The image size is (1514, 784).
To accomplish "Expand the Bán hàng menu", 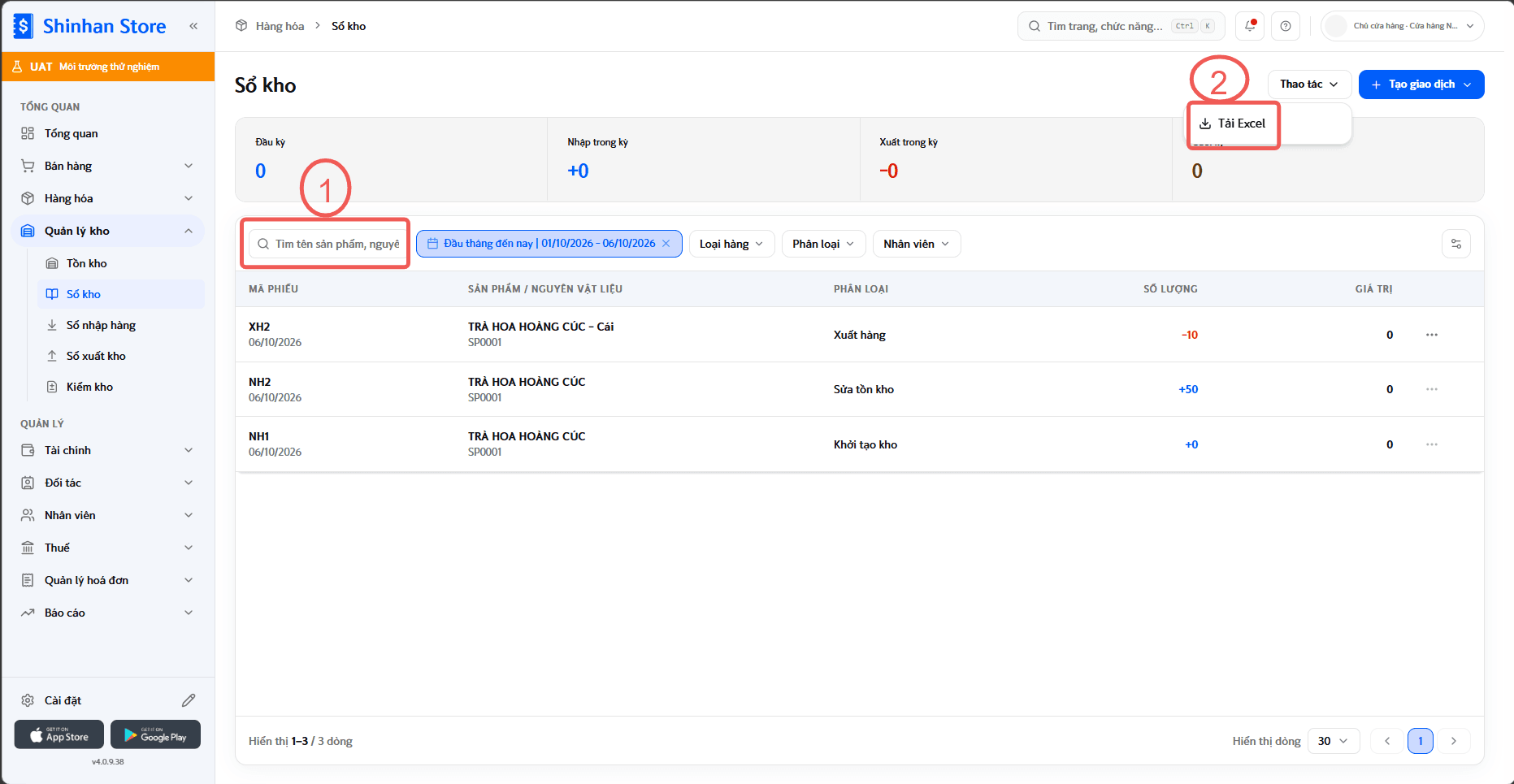I will tap(108, 166).
